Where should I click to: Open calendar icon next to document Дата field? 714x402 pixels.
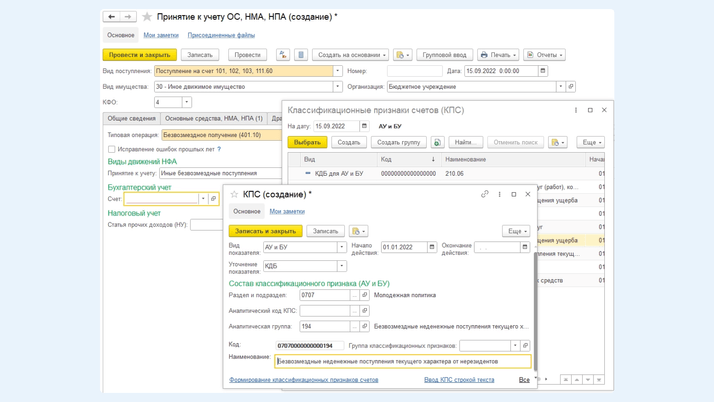[543, 71]
